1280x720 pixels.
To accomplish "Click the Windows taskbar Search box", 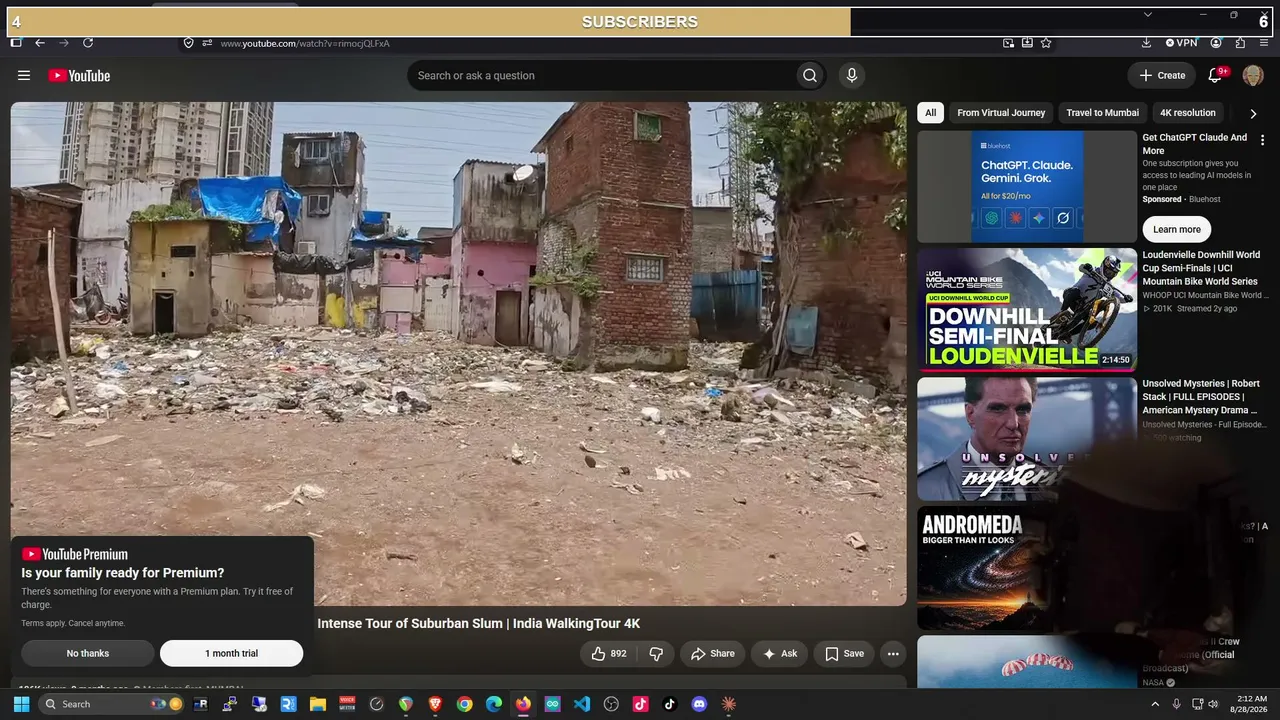I will [x=111, y=704].
